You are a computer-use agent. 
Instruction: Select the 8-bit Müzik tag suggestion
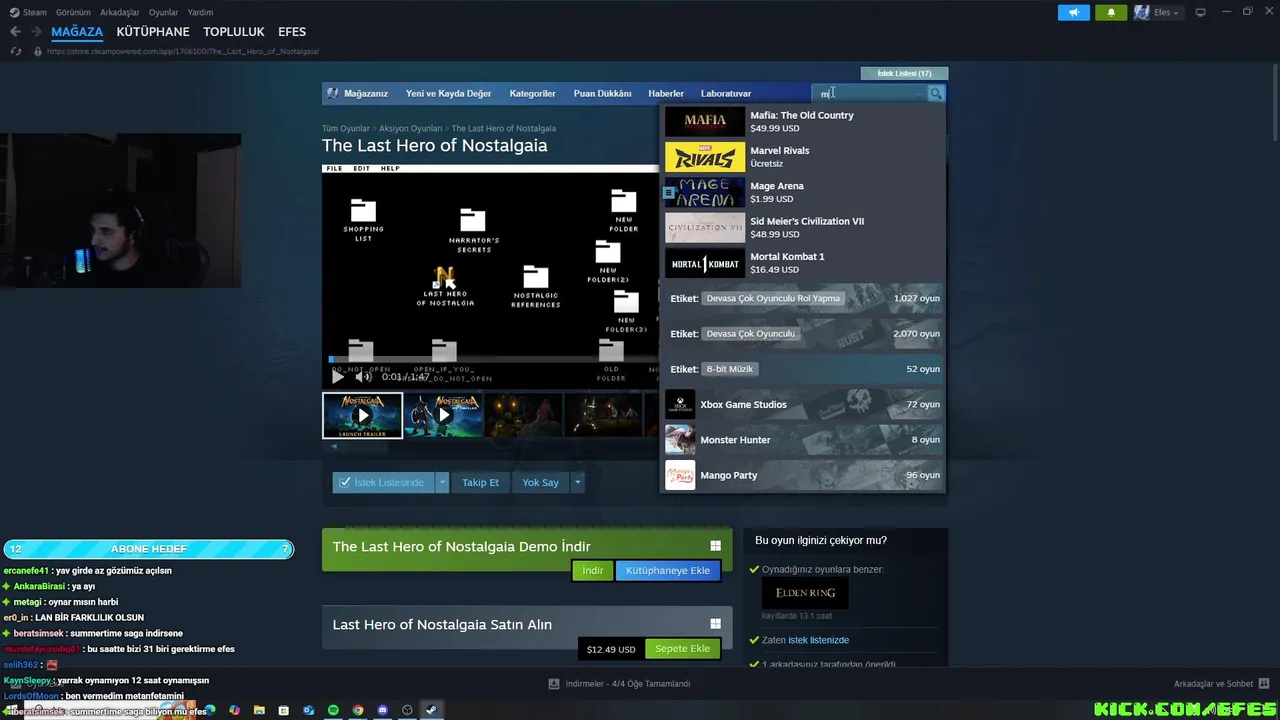click(x=802, y=369)
